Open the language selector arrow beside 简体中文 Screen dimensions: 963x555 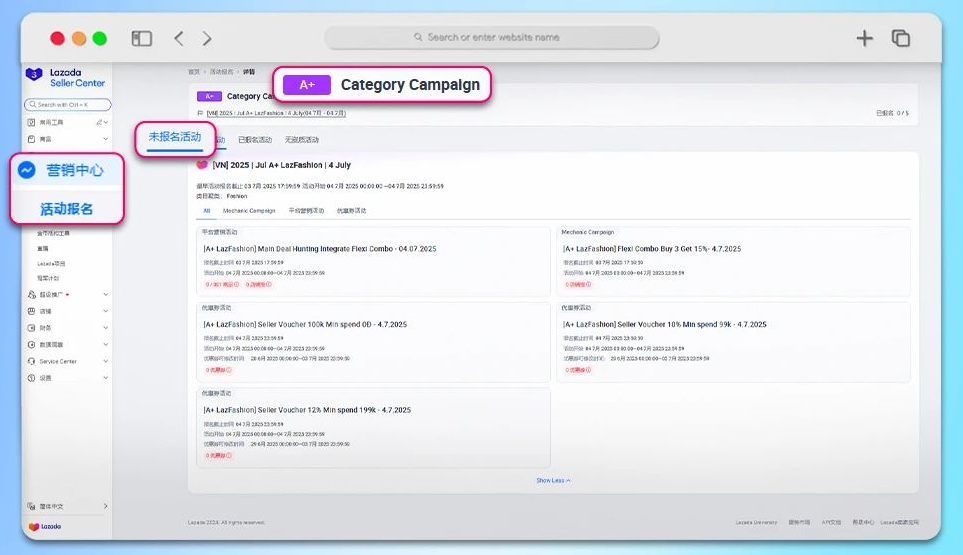(x=106, y=506)
